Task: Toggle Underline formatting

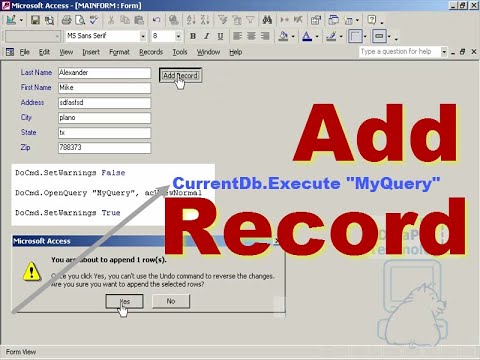Action: (x=220, y=36)
